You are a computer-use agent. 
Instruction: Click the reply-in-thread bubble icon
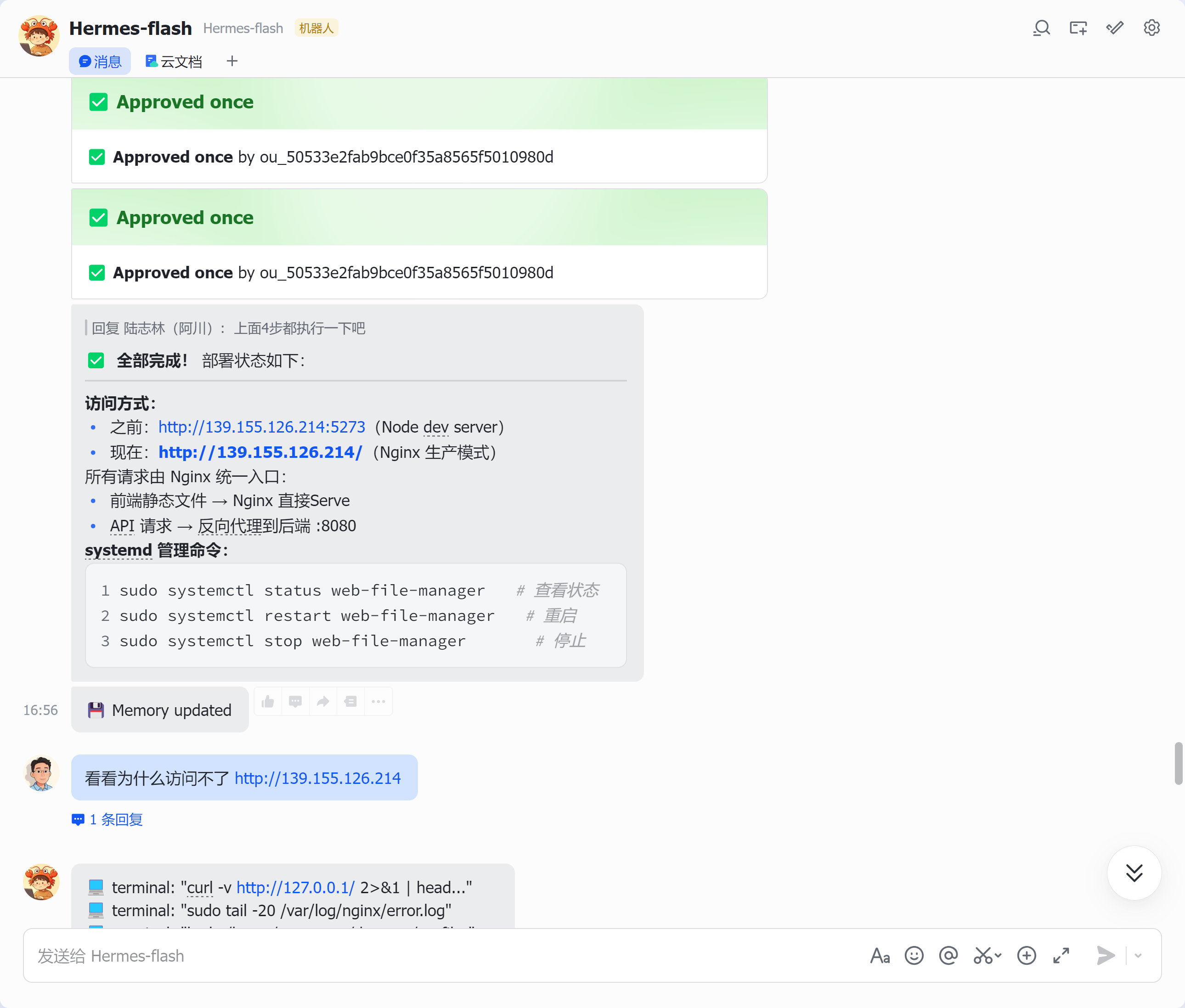[295, 701]
